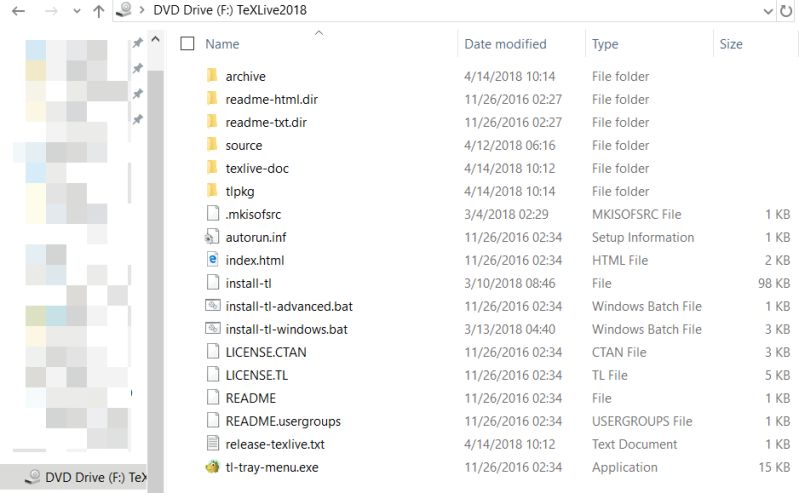Click the MKISOFSRC File type cell
The image size is (799, 493).
636,214
